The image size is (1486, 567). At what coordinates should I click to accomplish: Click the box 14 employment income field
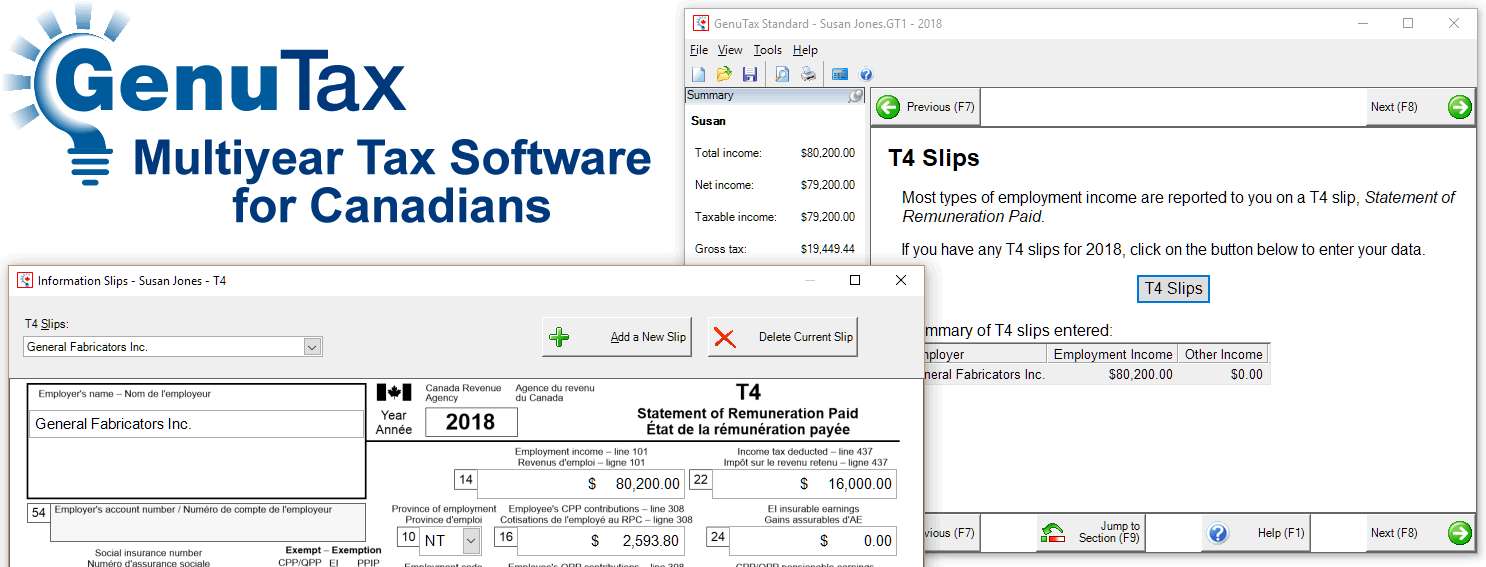pyautogui.click(x=581, y=484)
